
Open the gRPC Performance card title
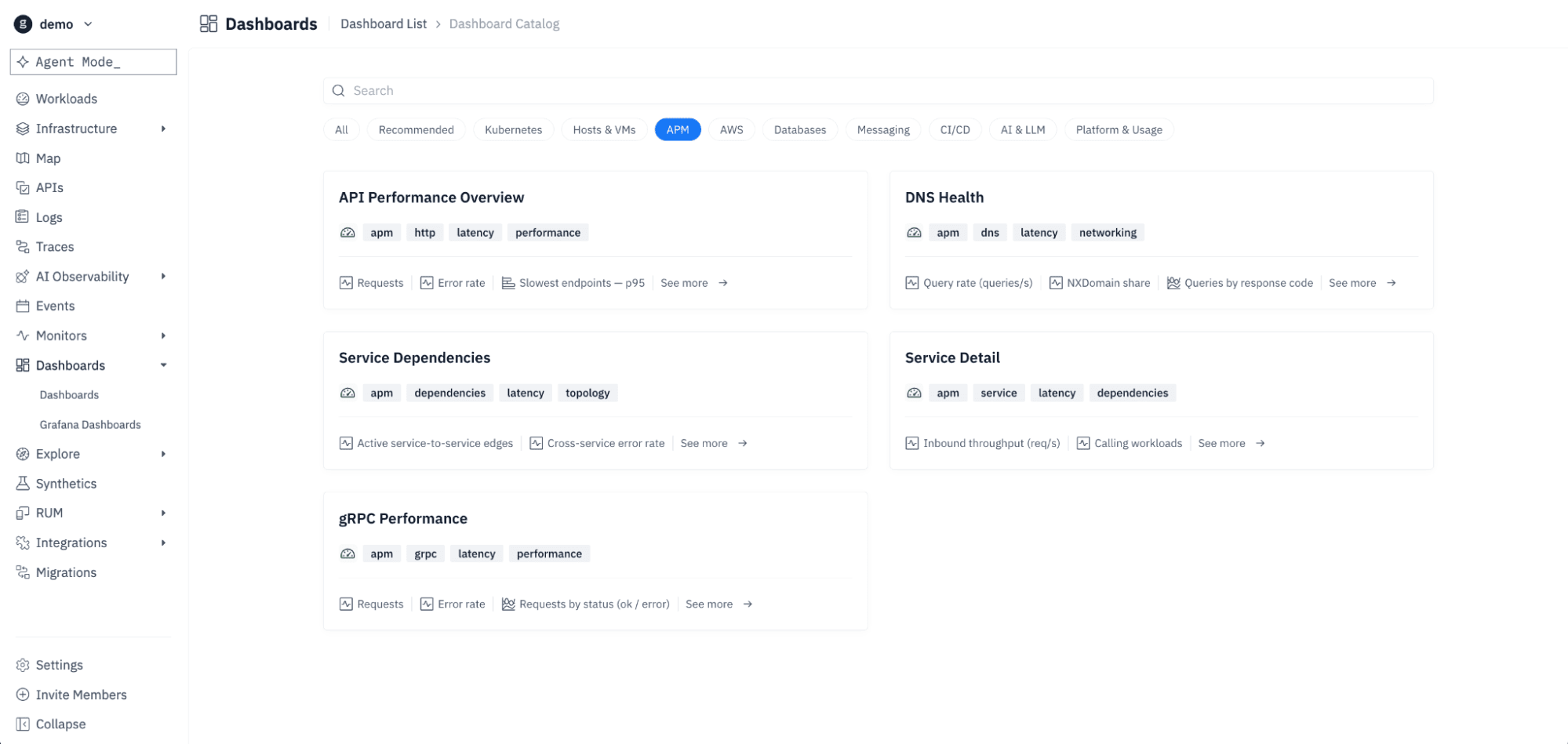point(402,519)
